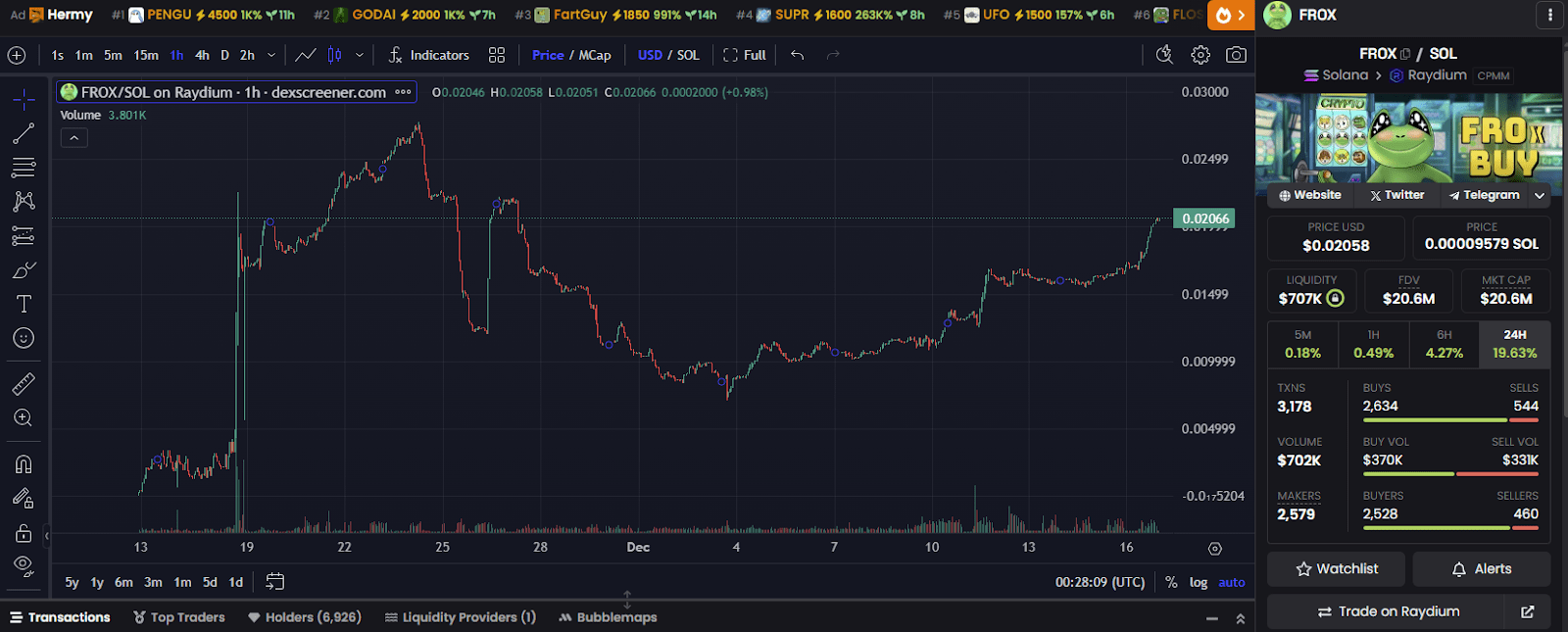Select the candlestick chart type icon

pyautogui.click(x=334, y=55)
